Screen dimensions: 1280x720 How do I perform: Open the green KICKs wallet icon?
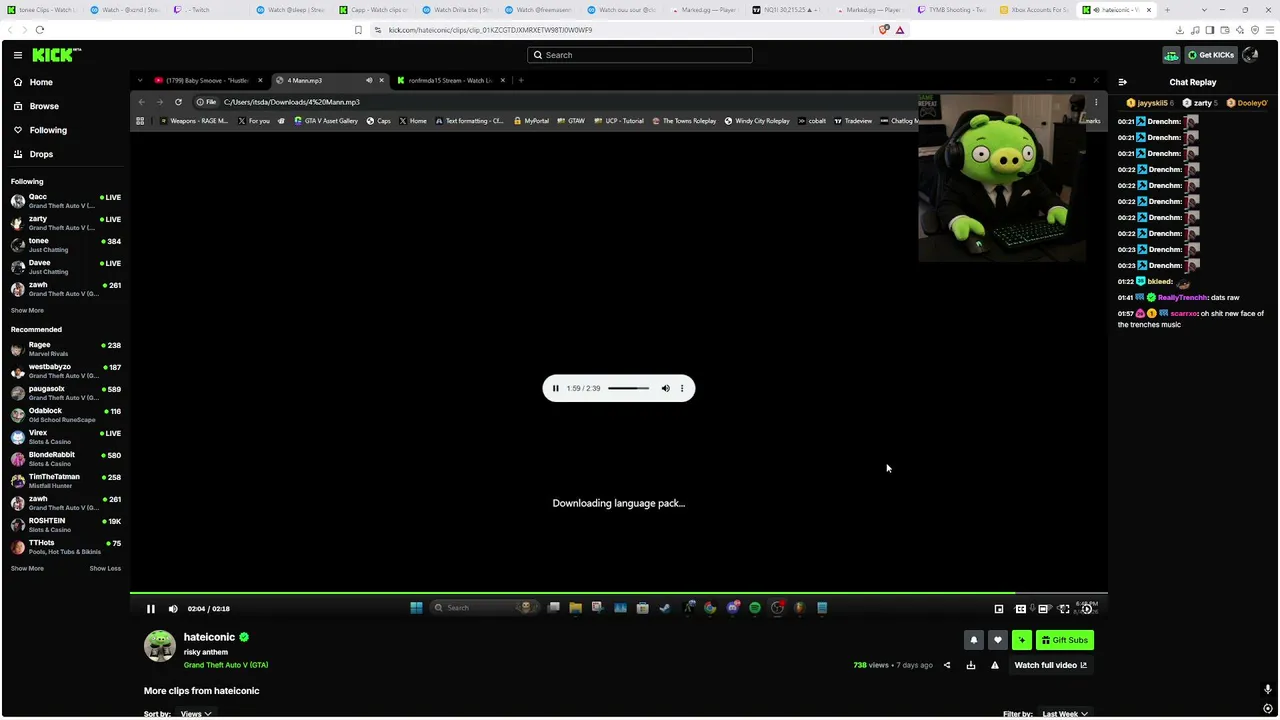(x=1171, y=55)
